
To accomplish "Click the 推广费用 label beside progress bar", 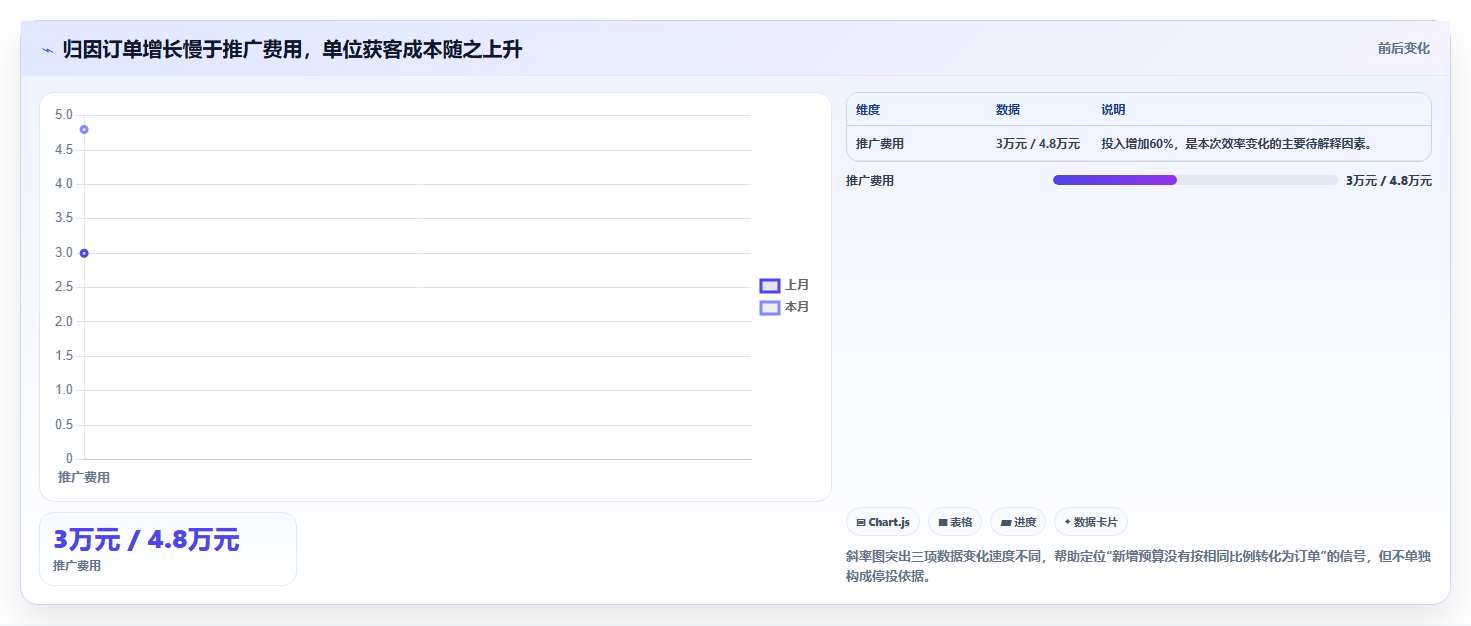I will [870, 181].
